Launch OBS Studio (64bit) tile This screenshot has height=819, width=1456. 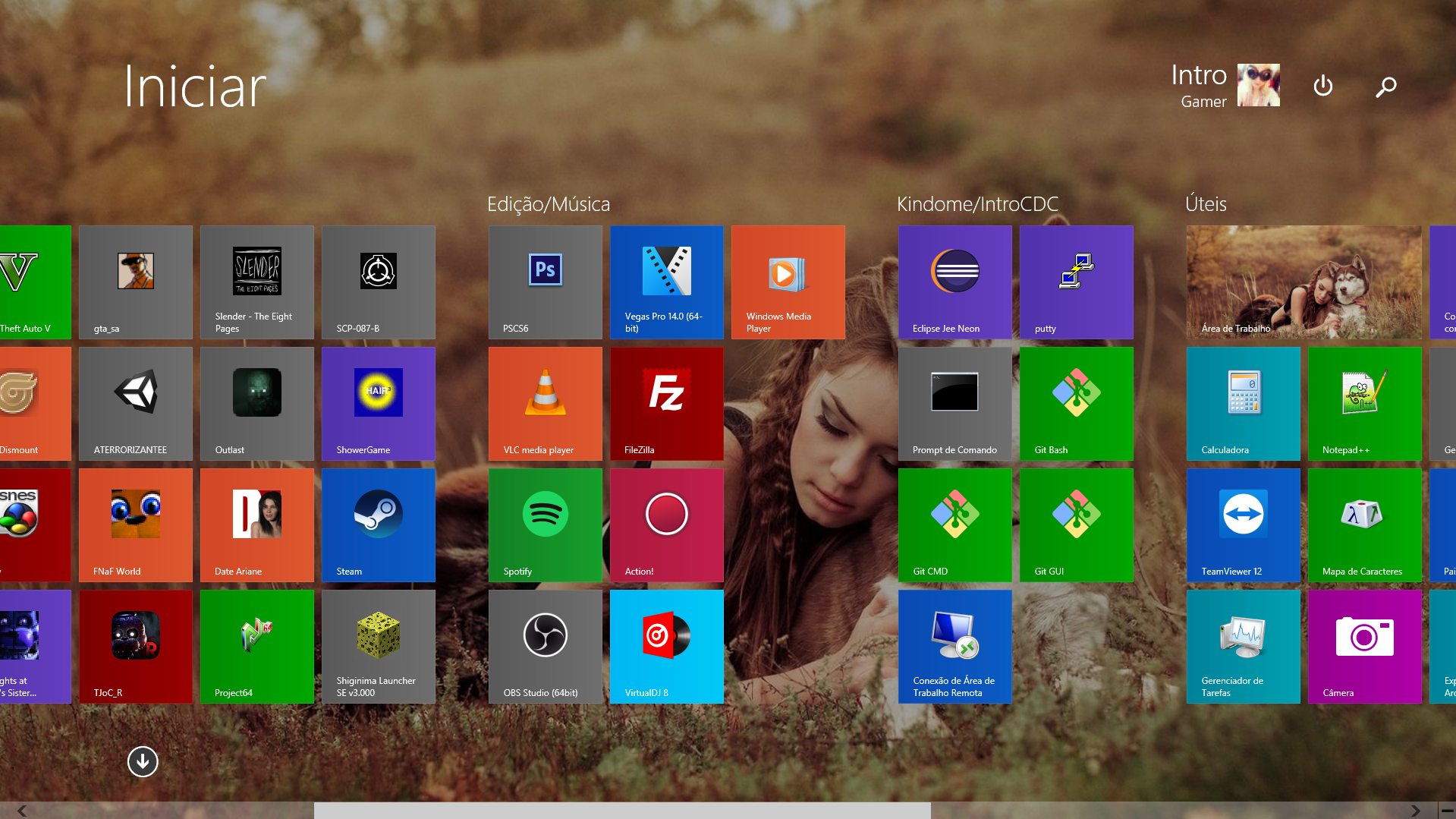[x=546, y=647]
